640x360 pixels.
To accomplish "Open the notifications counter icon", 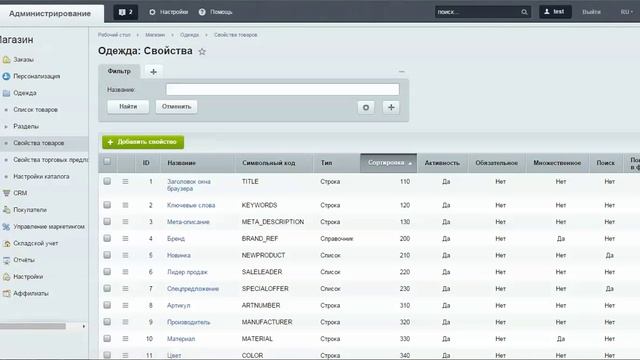I will point(125,12).
